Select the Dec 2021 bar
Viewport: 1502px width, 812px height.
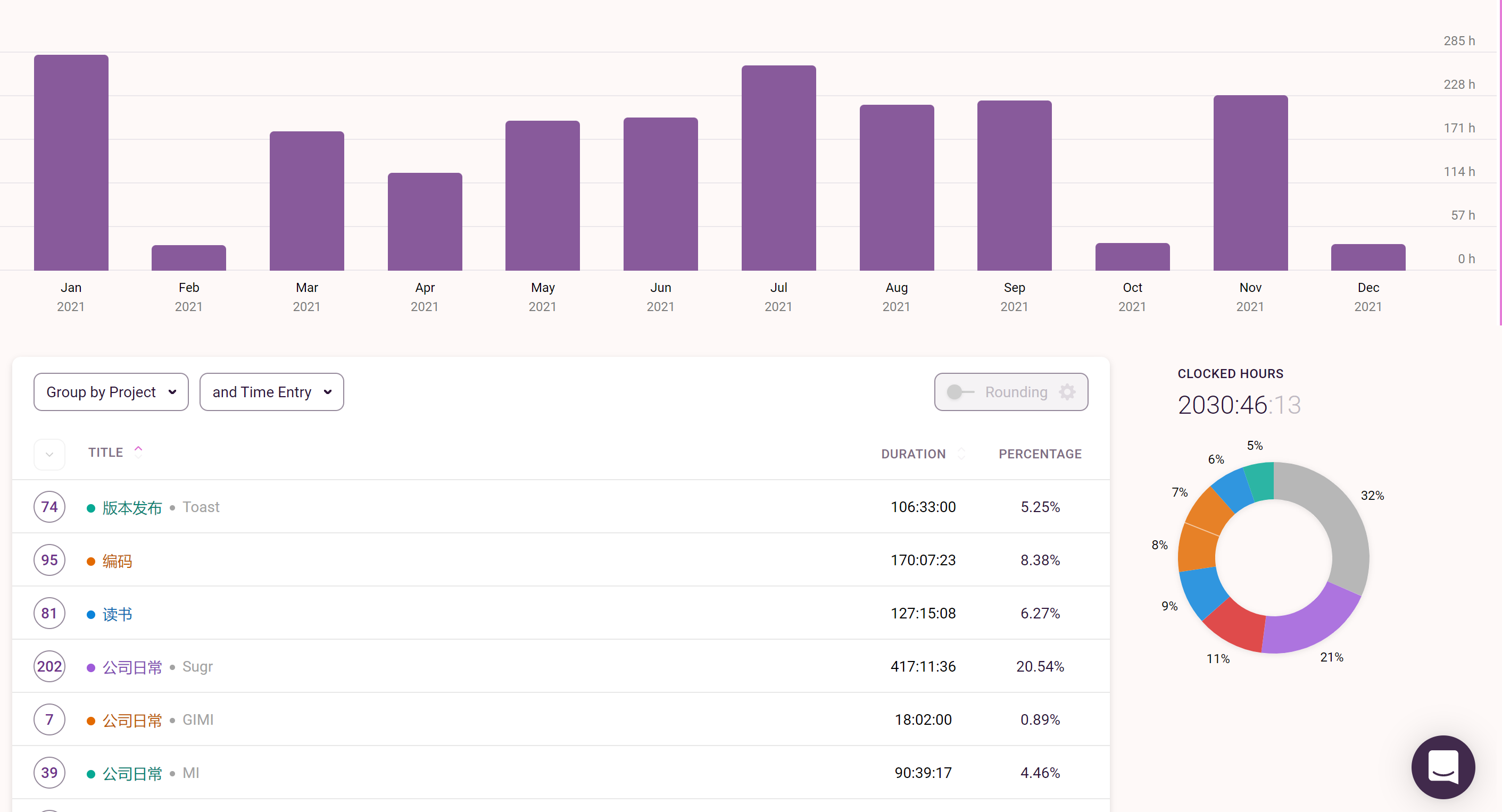(x=1368, y=257)
